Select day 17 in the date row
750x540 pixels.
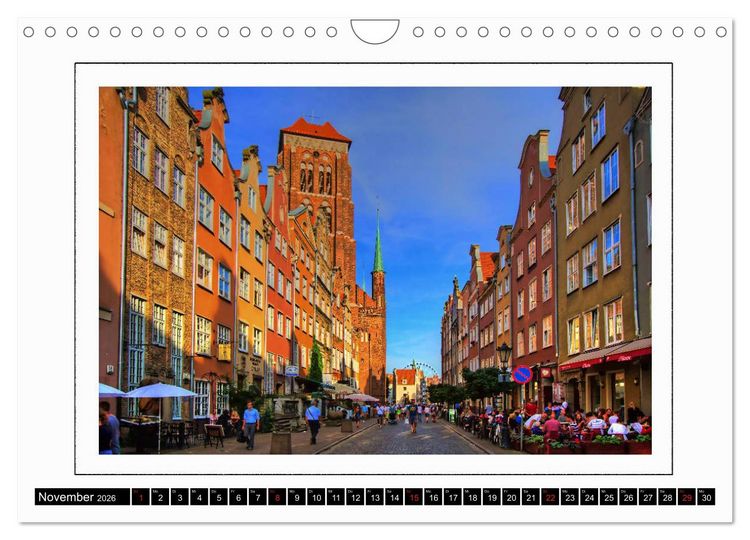pyautogui.click(x=453, y=496)
